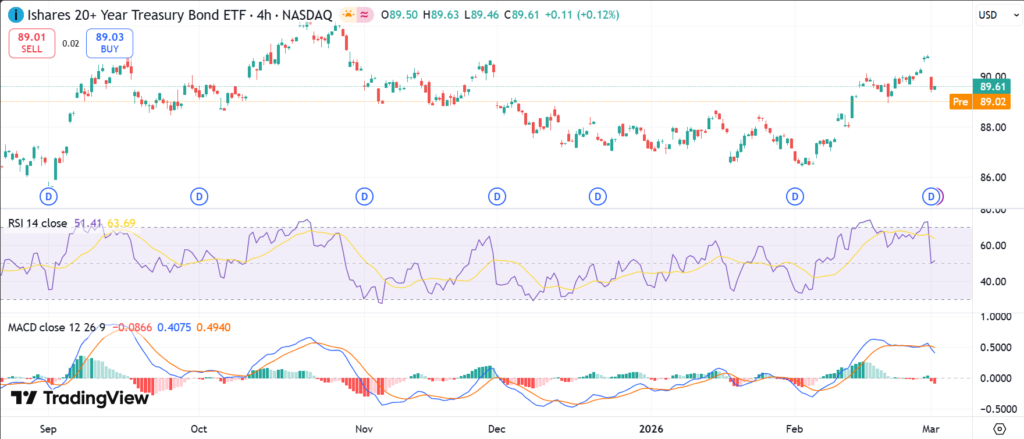This screenshot has height=439, width=1024.
Task: Click the MACD line value 0.4075
Action: [x=172, y=327]
